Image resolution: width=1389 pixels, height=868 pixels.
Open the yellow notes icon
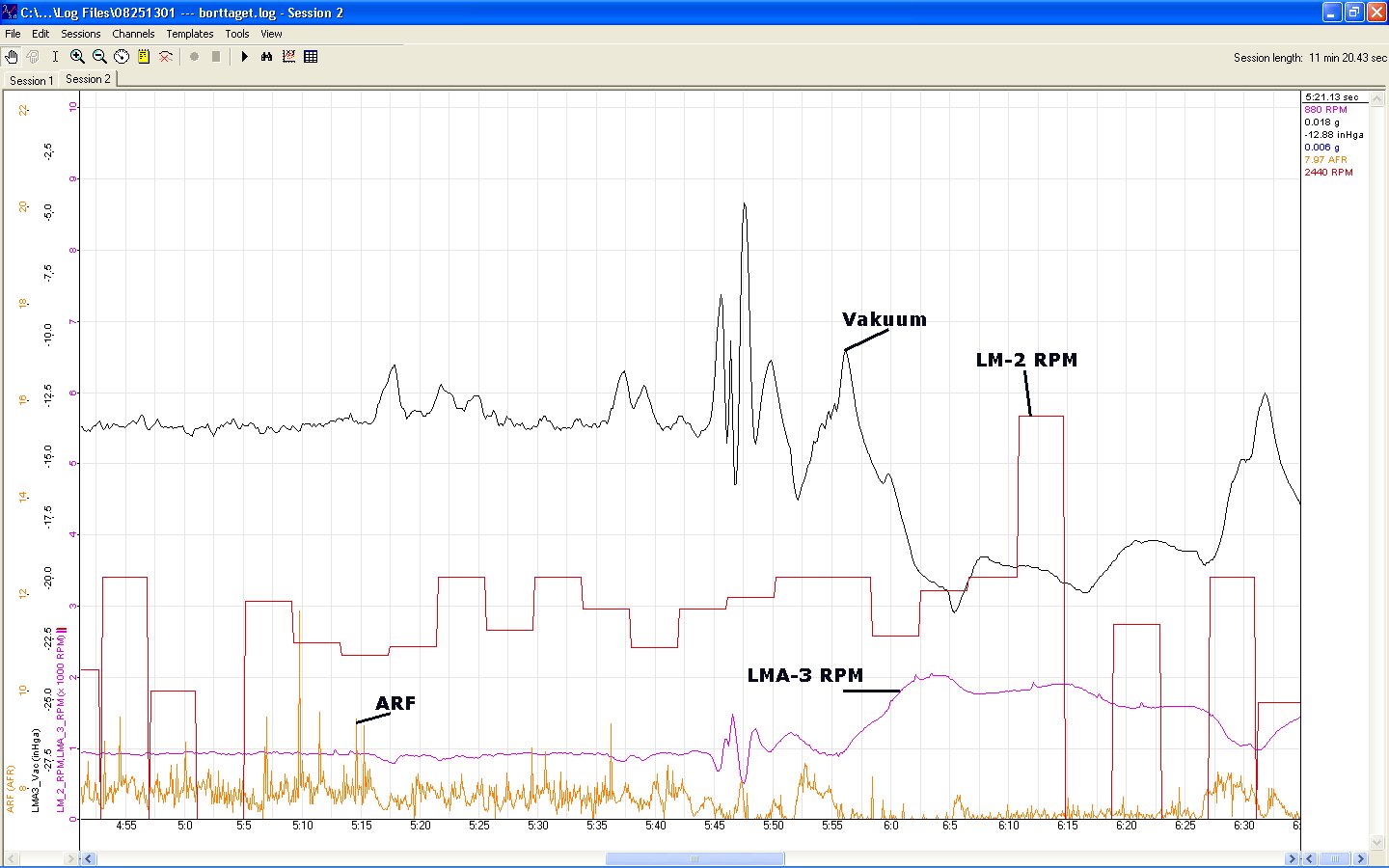144,57
